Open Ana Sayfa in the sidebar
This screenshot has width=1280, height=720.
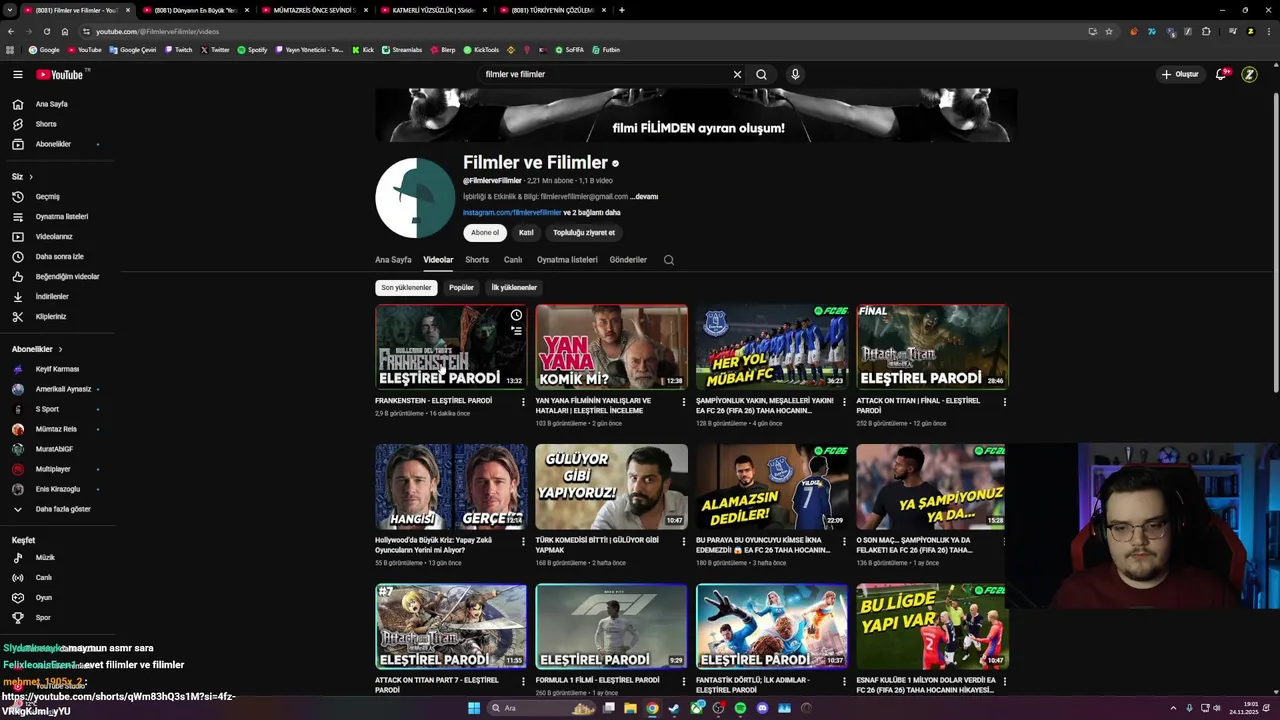52,104
